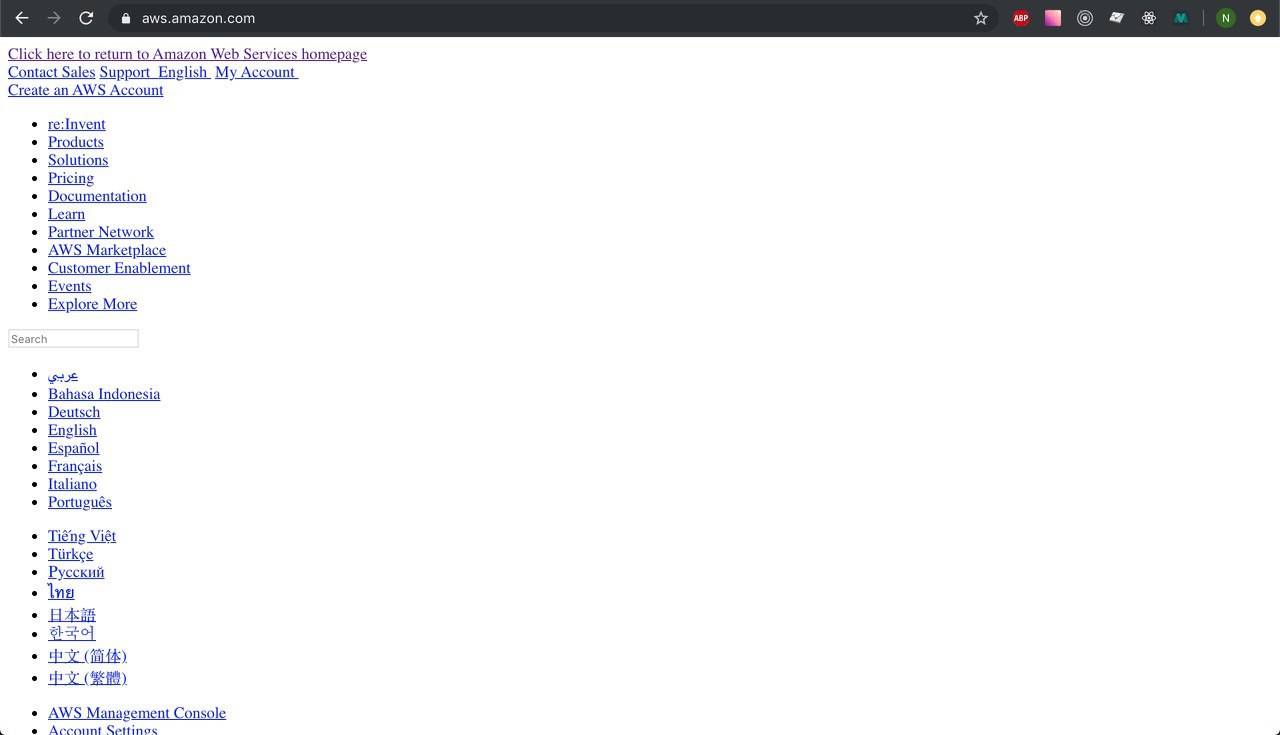Open the Partner Network navigation item
This screenshot has height=735, width=1280.
pos(101,232)
